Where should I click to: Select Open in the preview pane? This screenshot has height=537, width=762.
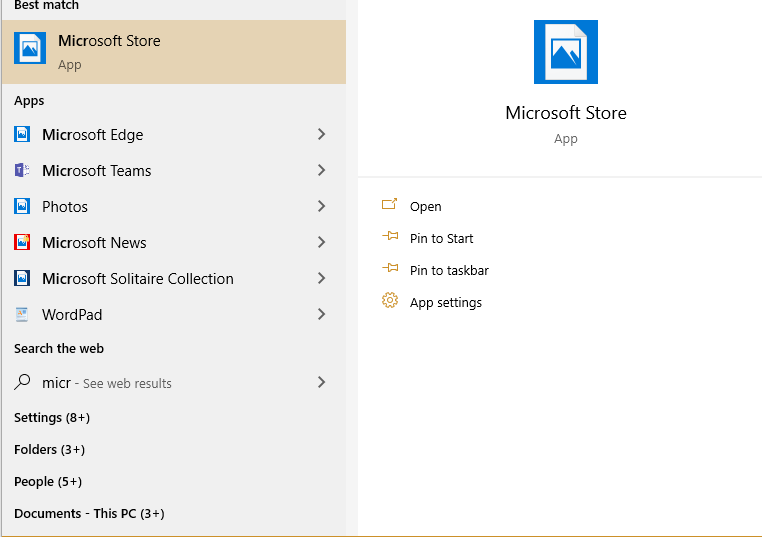coord(425,207)
